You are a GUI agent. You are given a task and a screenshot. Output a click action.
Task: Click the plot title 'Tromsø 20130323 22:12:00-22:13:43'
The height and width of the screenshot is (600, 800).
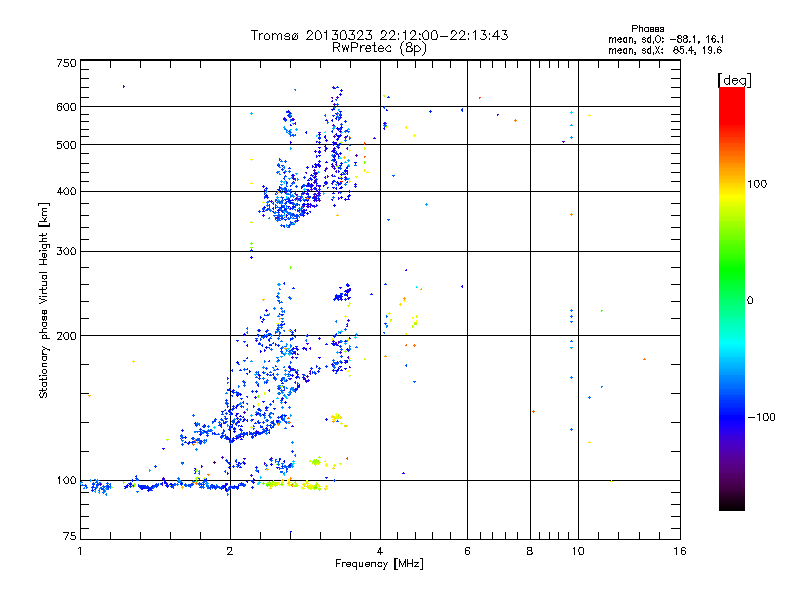pyautogui.click(x=379, y=35)
